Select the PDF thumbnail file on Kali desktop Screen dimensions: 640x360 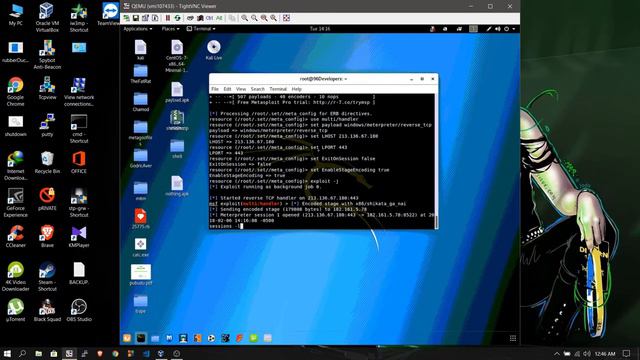[x=140, y=274]
